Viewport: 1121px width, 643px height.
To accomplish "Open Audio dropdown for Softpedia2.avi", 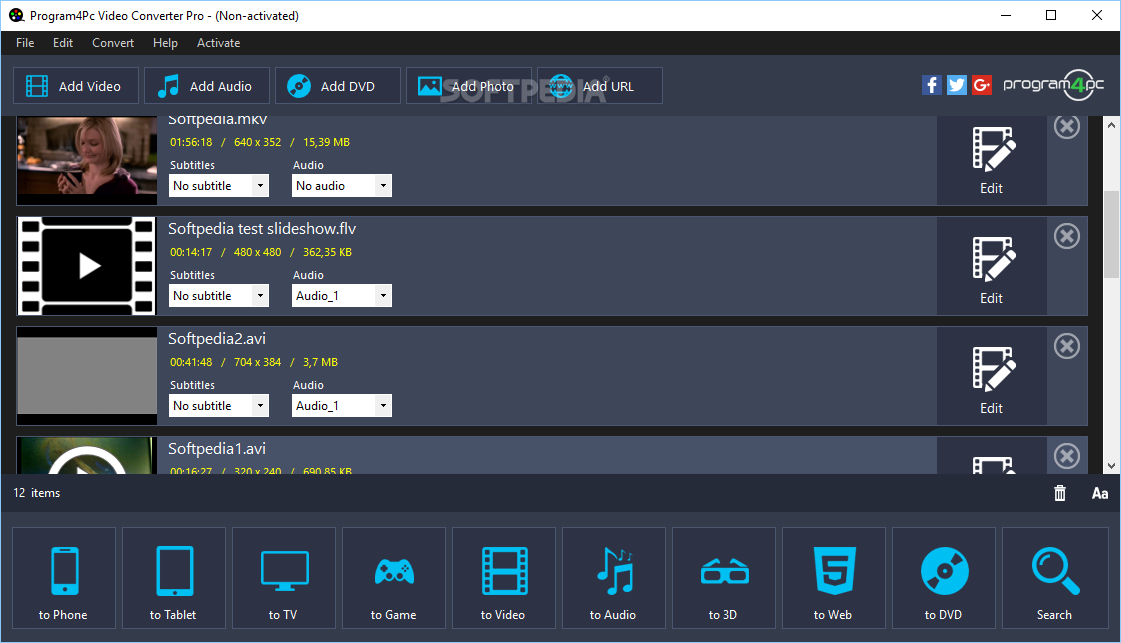I will click(342, 406).
